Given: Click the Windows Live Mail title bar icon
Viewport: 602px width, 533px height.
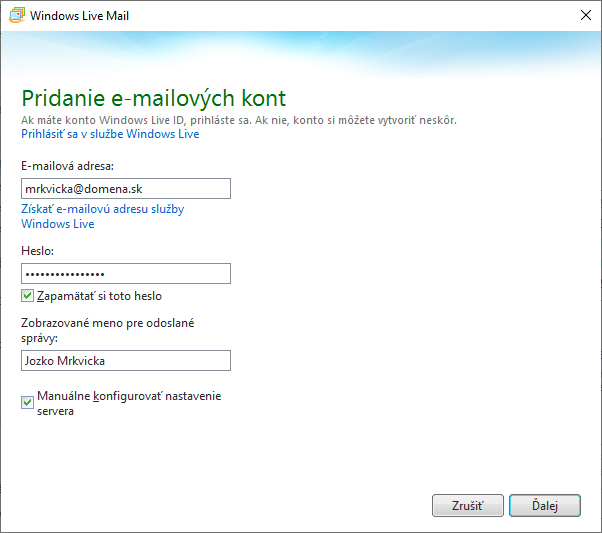Looking at the screenshot, I should pos(17,15).
